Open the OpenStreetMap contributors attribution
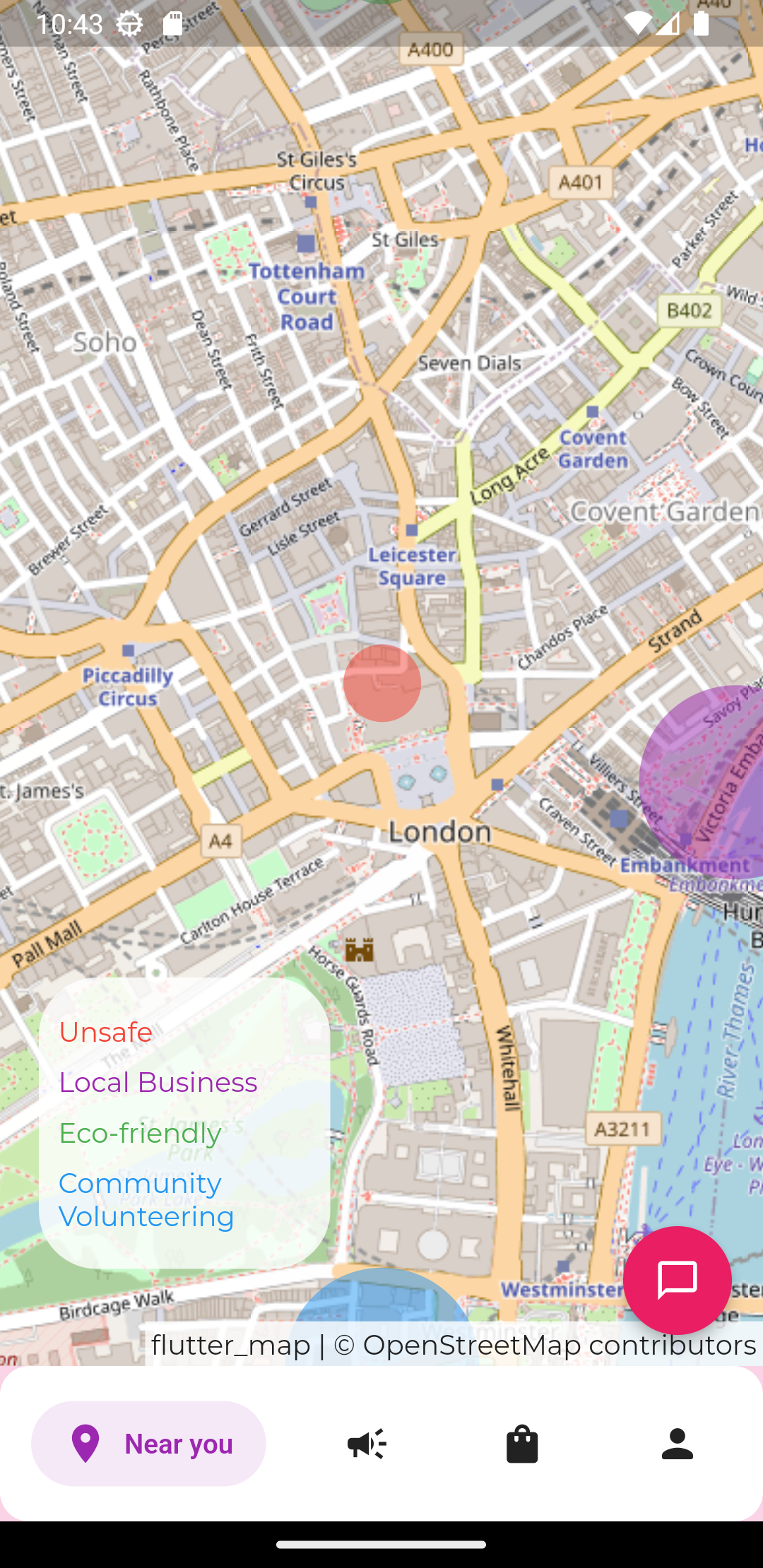763x1568 pixels. point(545,1345)
